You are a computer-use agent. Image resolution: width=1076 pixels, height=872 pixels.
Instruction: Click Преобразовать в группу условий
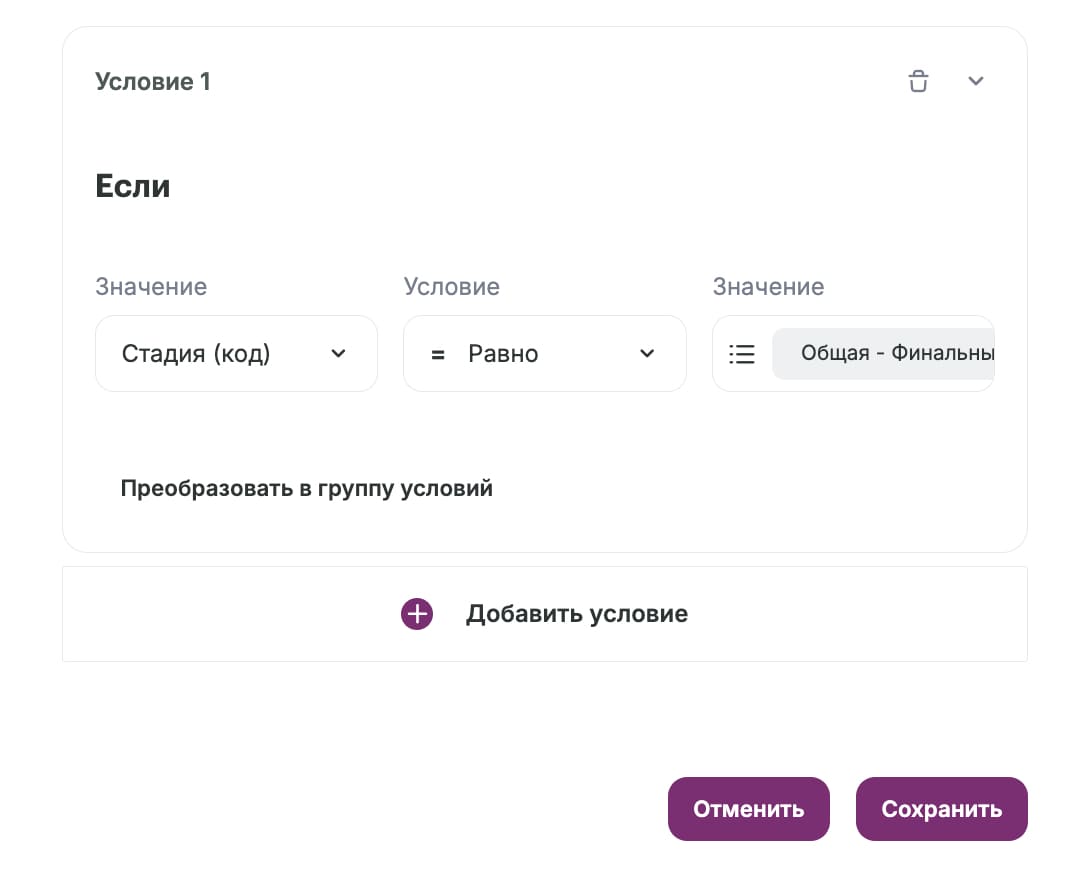click(x=307, y=488)
